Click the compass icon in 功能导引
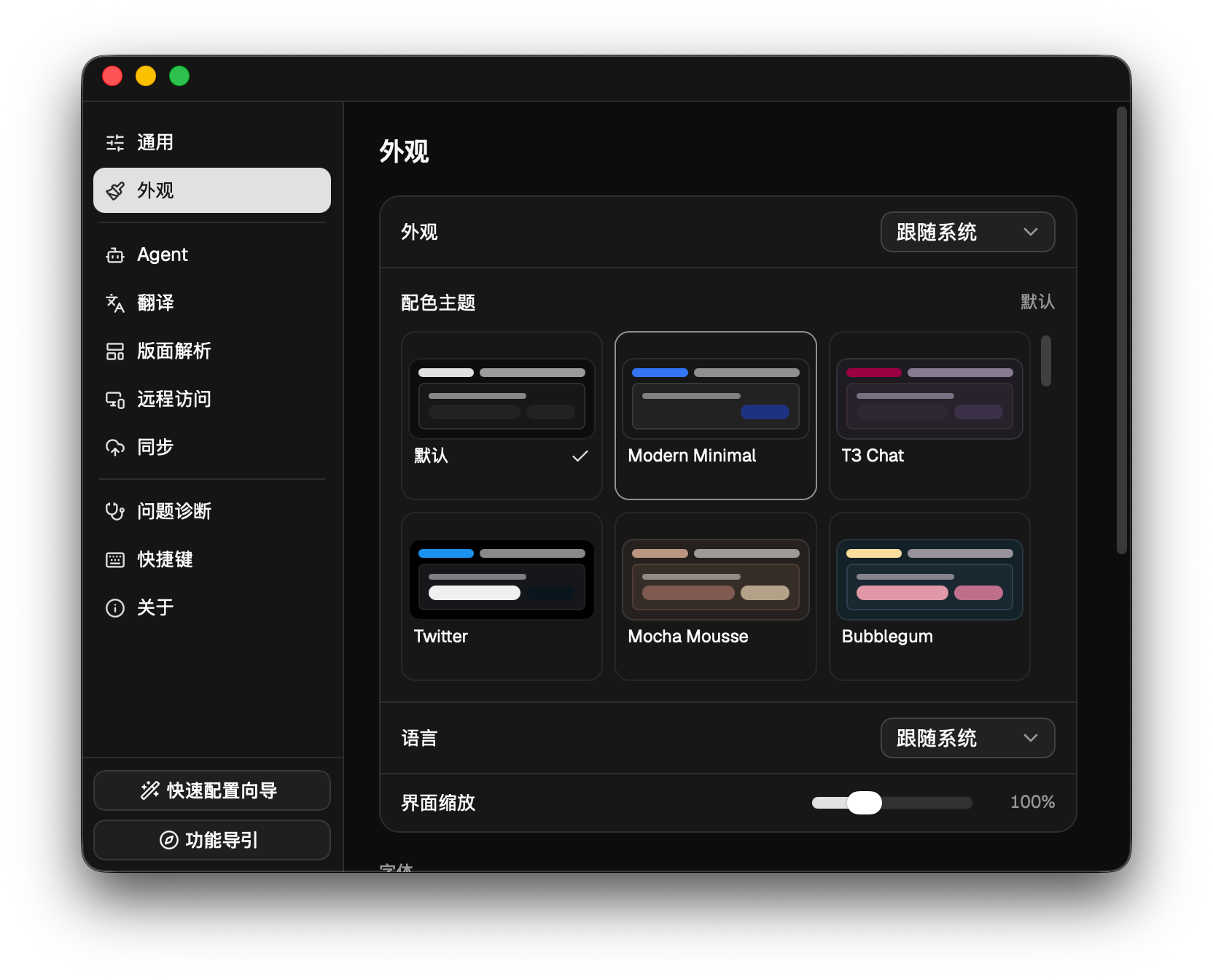This screenshot has height=980, width=1213. click(169, 840)
